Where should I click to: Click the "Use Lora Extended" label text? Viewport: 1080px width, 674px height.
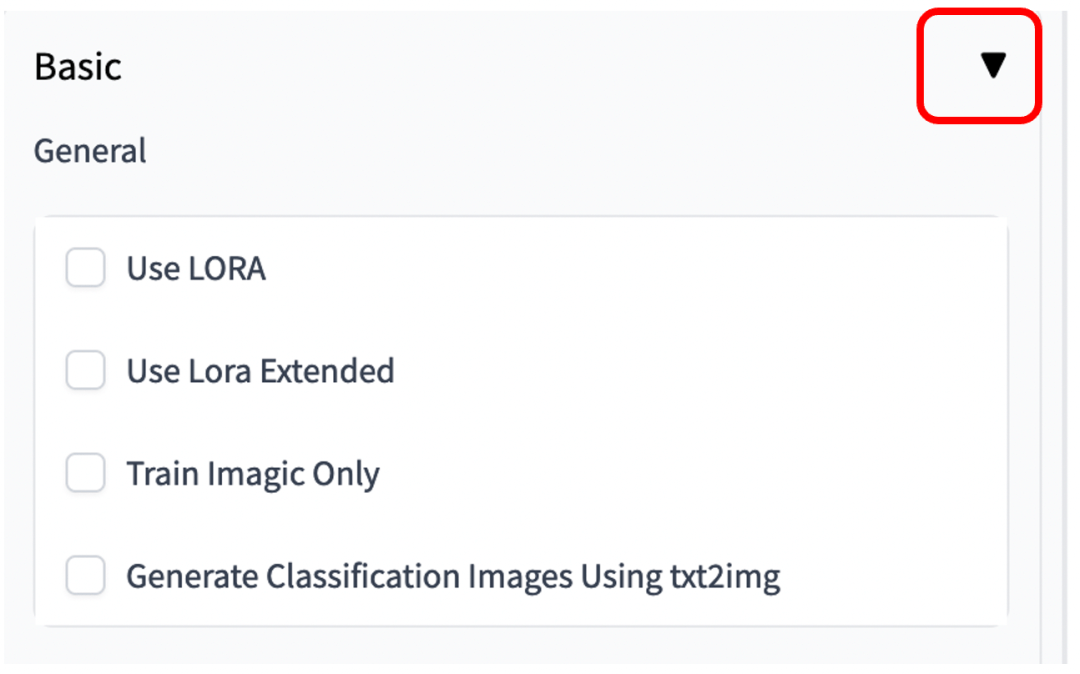260,372
